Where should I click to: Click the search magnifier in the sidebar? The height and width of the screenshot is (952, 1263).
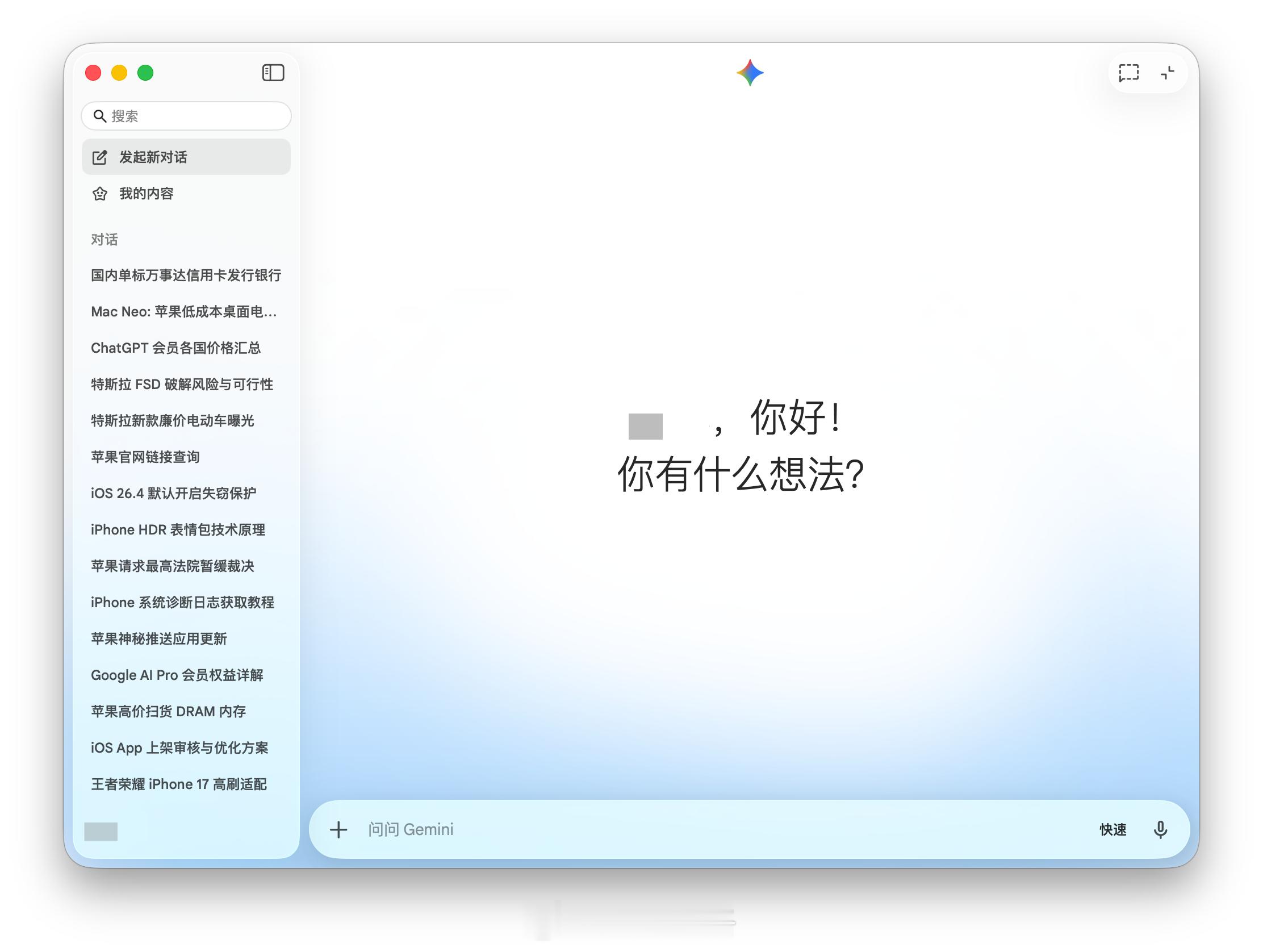(101, 116)
